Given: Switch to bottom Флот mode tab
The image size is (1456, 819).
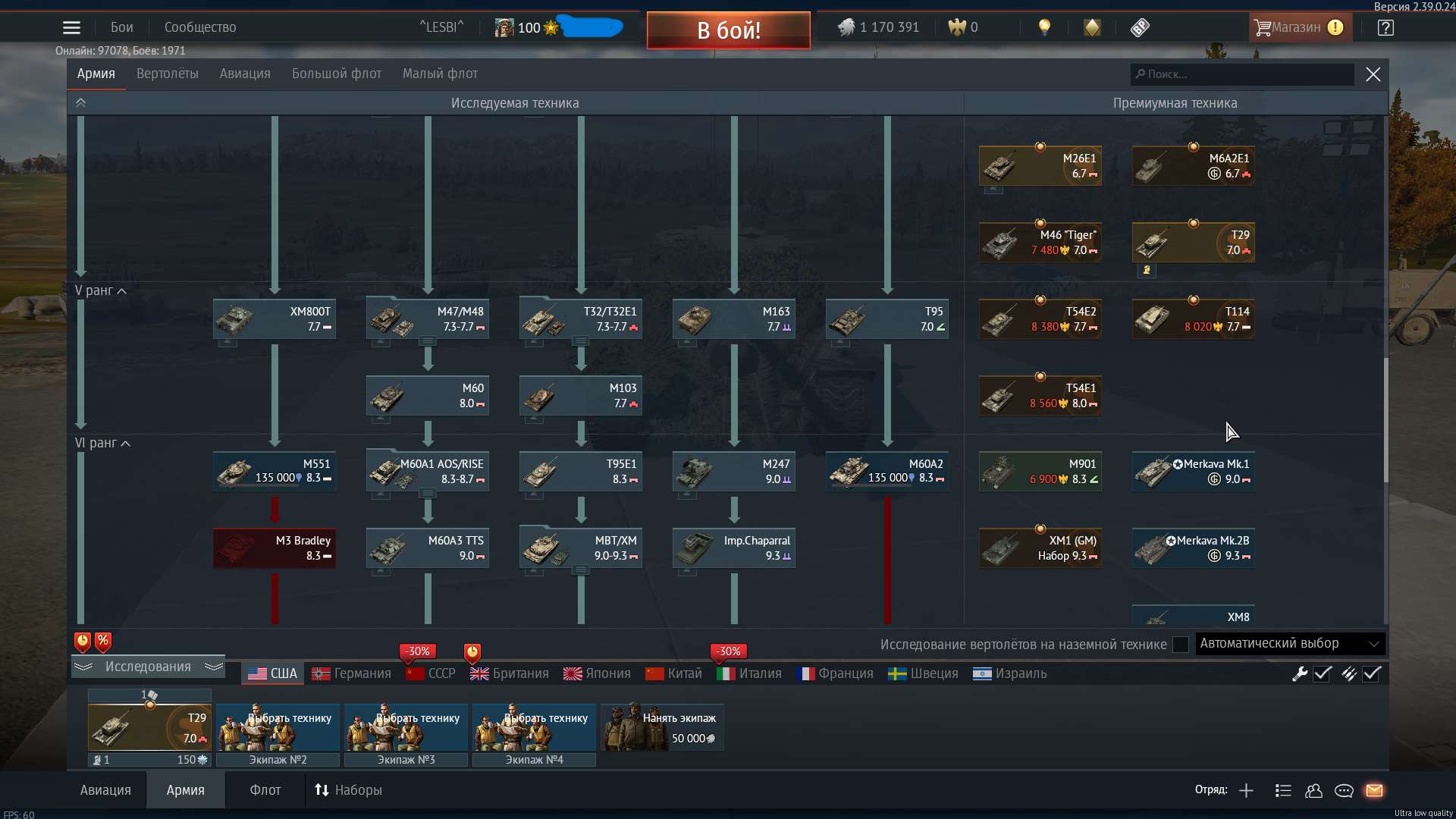Looking at the screenshot, I should click(x=265, y=790).
